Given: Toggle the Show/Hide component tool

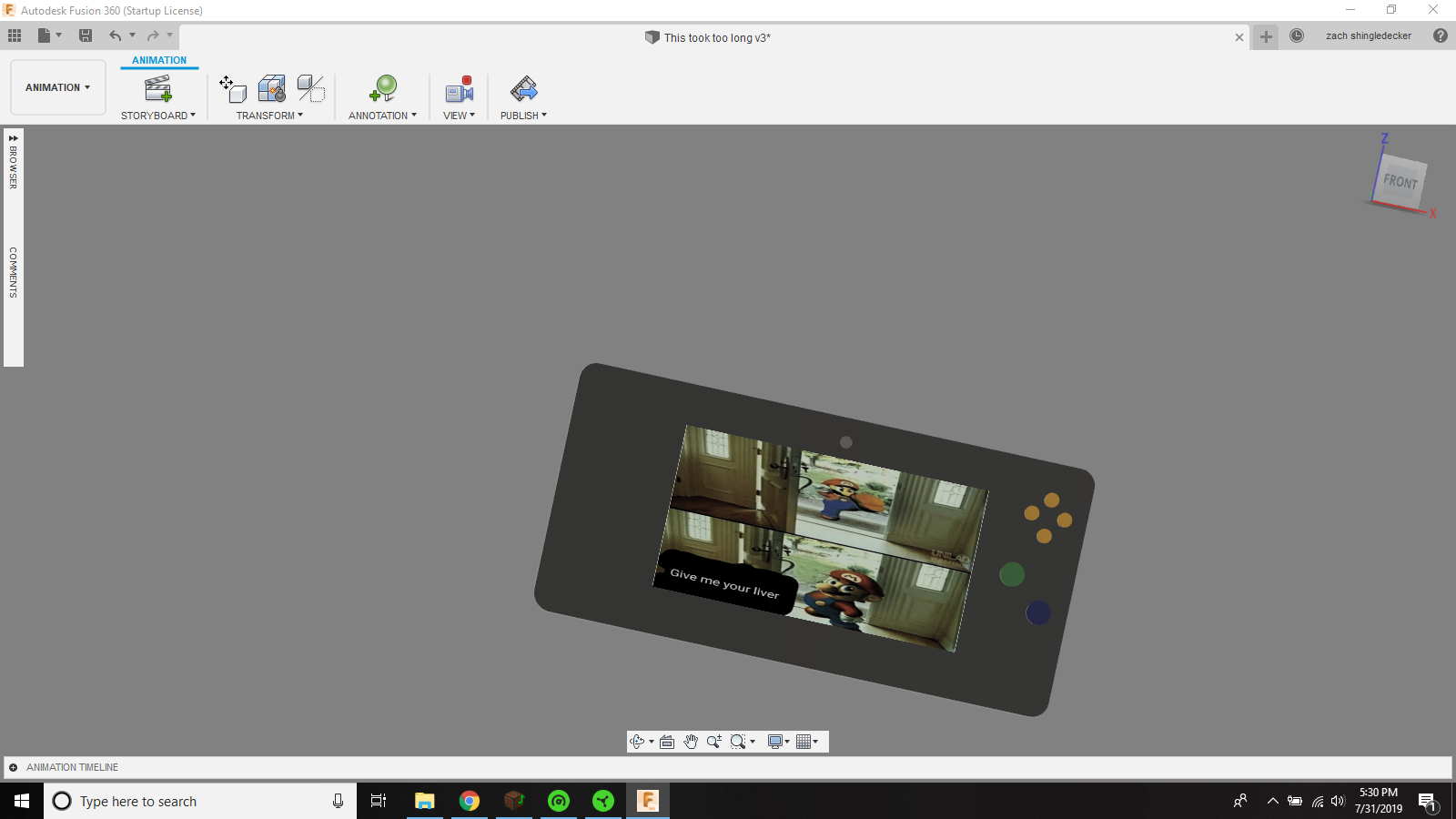Looking at the screenshot, I should pos(311,89).
